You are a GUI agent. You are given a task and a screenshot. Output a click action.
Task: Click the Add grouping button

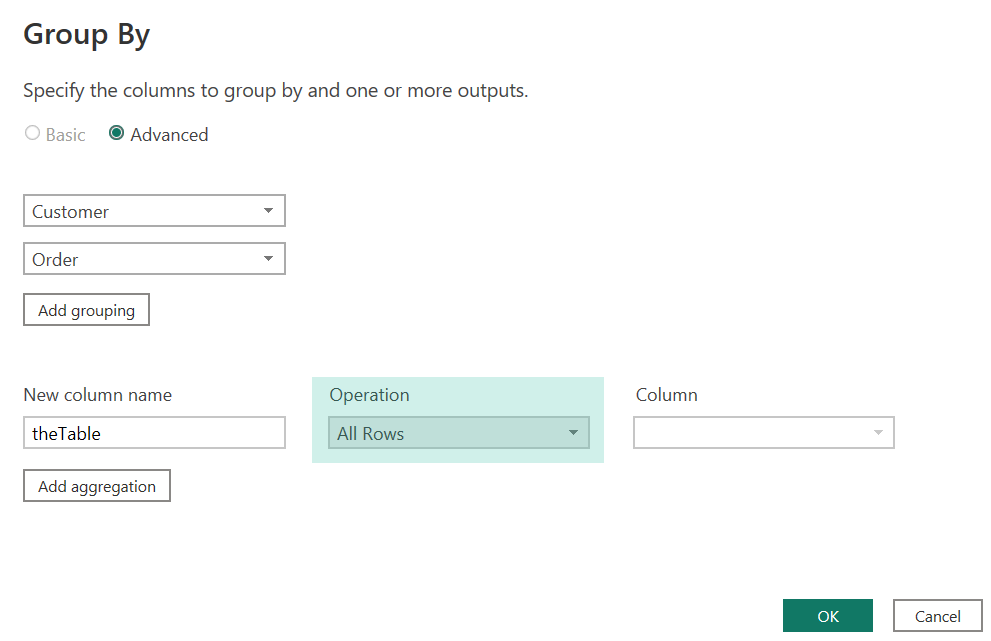[x=87, y=310]
